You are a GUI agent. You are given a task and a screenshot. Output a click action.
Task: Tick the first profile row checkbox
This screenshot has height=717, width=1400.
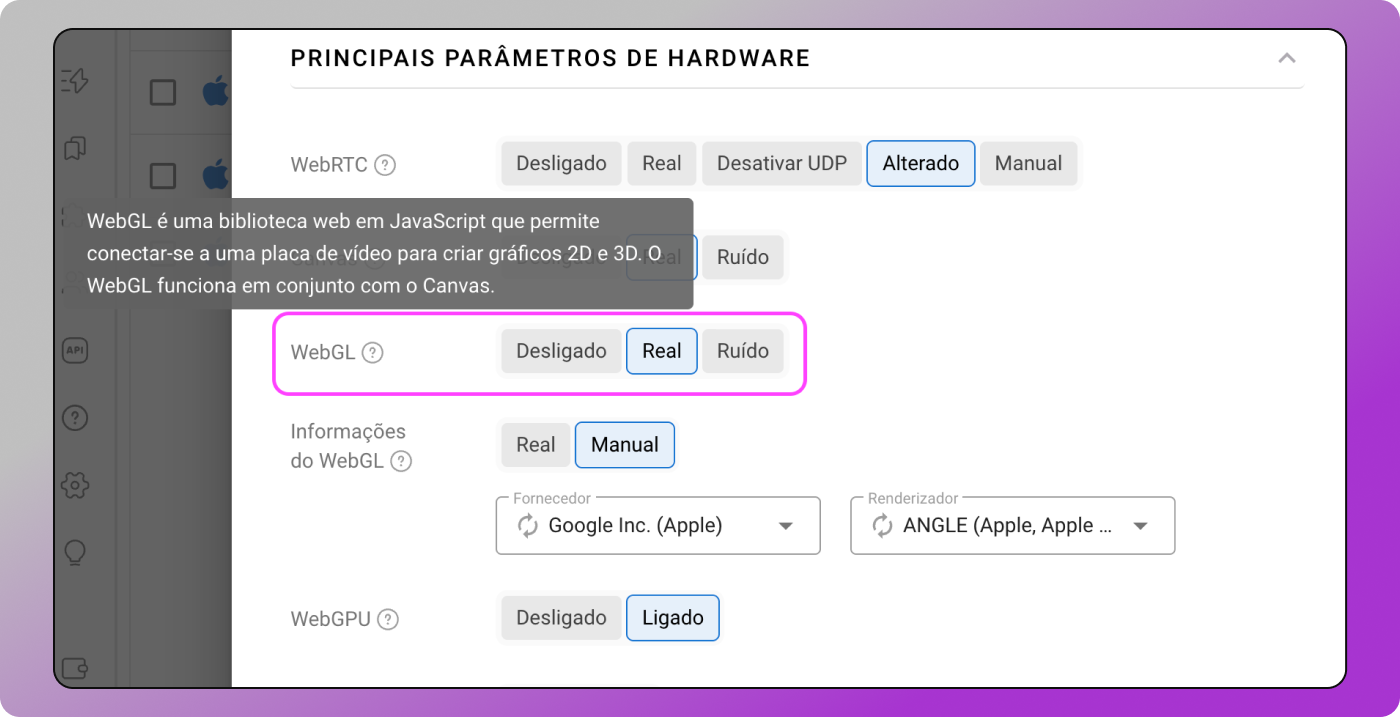163,93
